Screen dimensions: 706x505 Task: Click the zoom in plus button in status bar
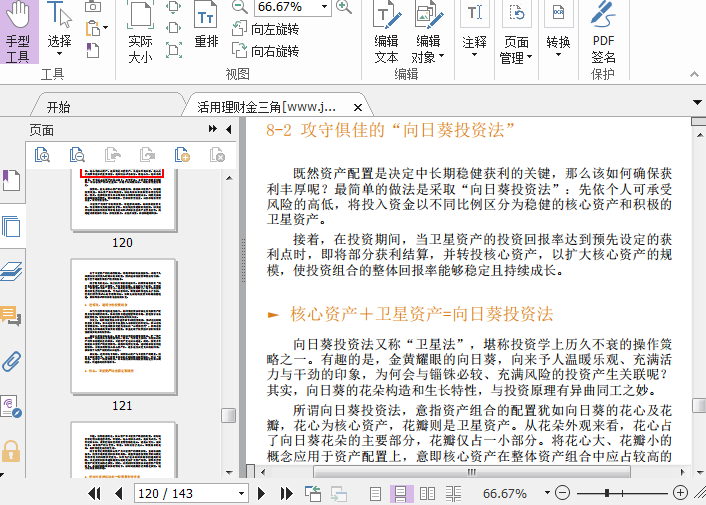click(x=680, y=493)
